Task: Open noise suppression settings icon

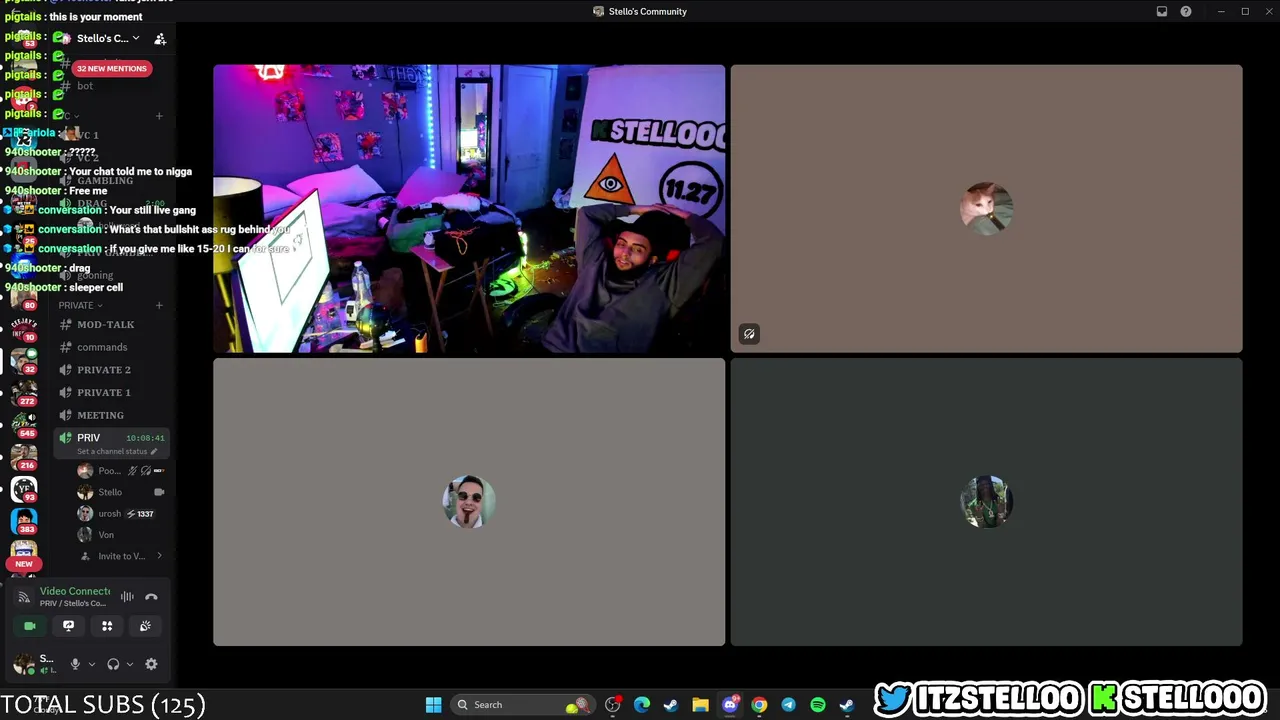Action: [x=127, y=597]
